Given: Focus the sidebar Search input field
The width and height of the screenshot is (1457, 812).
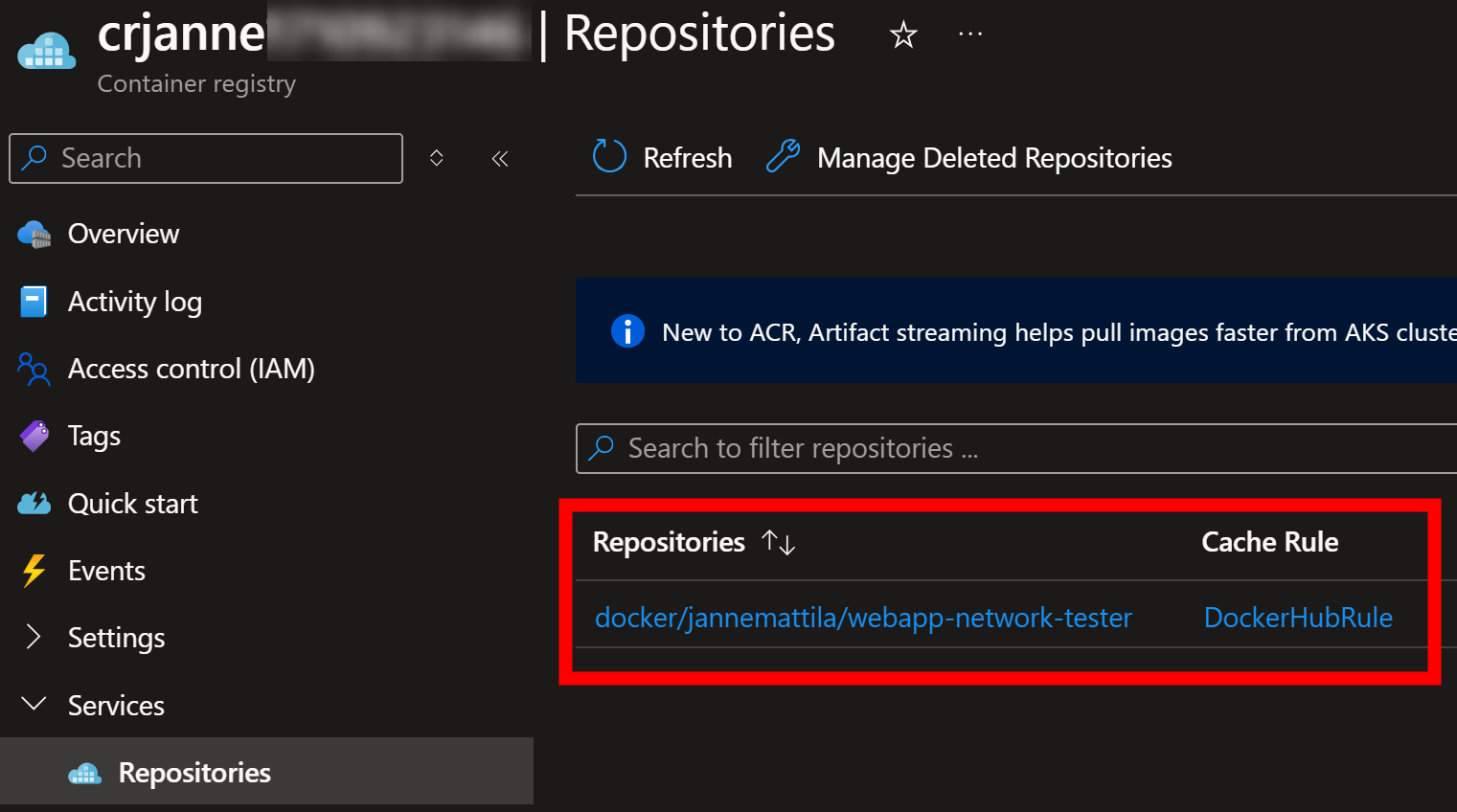Looking at the screenshot, I should coord(206,158).
